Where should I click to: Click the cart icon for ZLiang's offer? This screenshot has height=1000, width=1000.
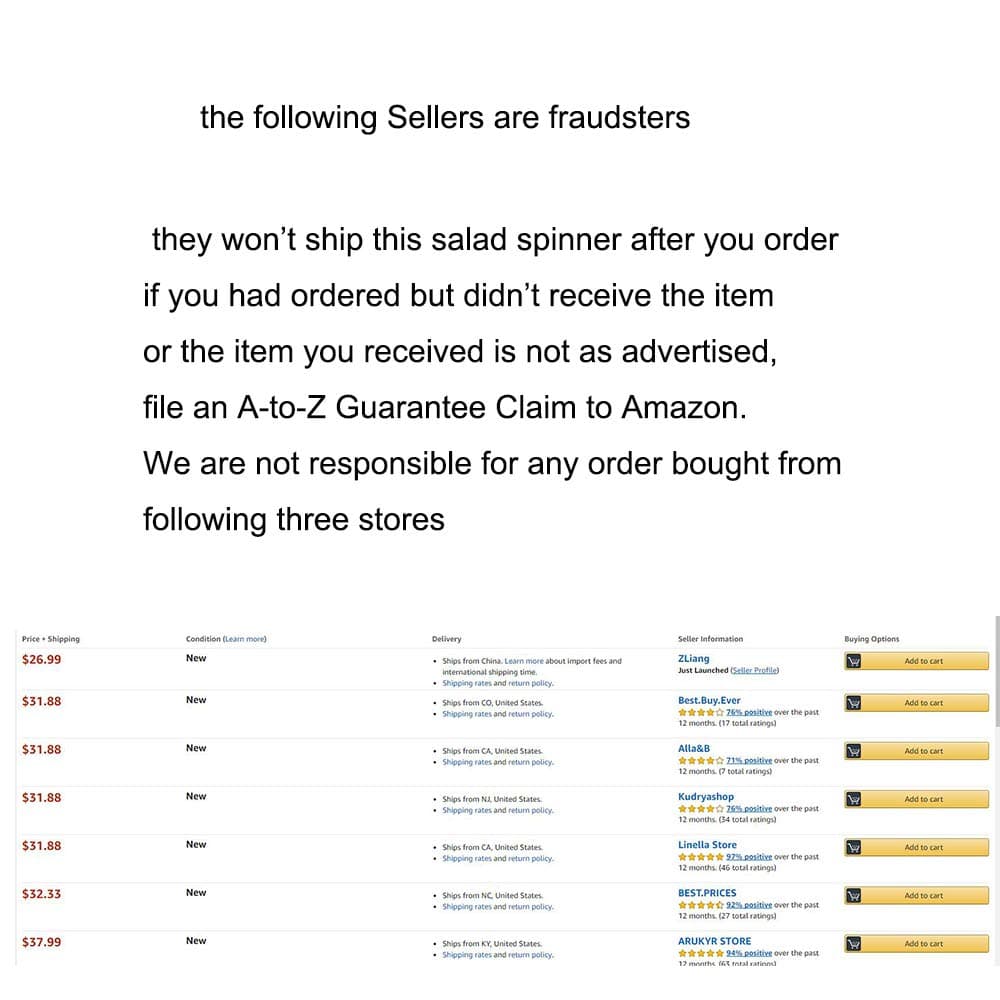pos(853,661)
